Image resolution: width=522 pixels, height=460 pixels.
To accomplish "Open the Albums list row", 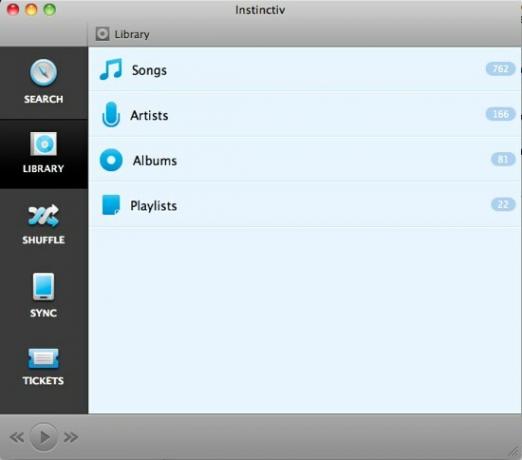I will (x=305, y=160).
